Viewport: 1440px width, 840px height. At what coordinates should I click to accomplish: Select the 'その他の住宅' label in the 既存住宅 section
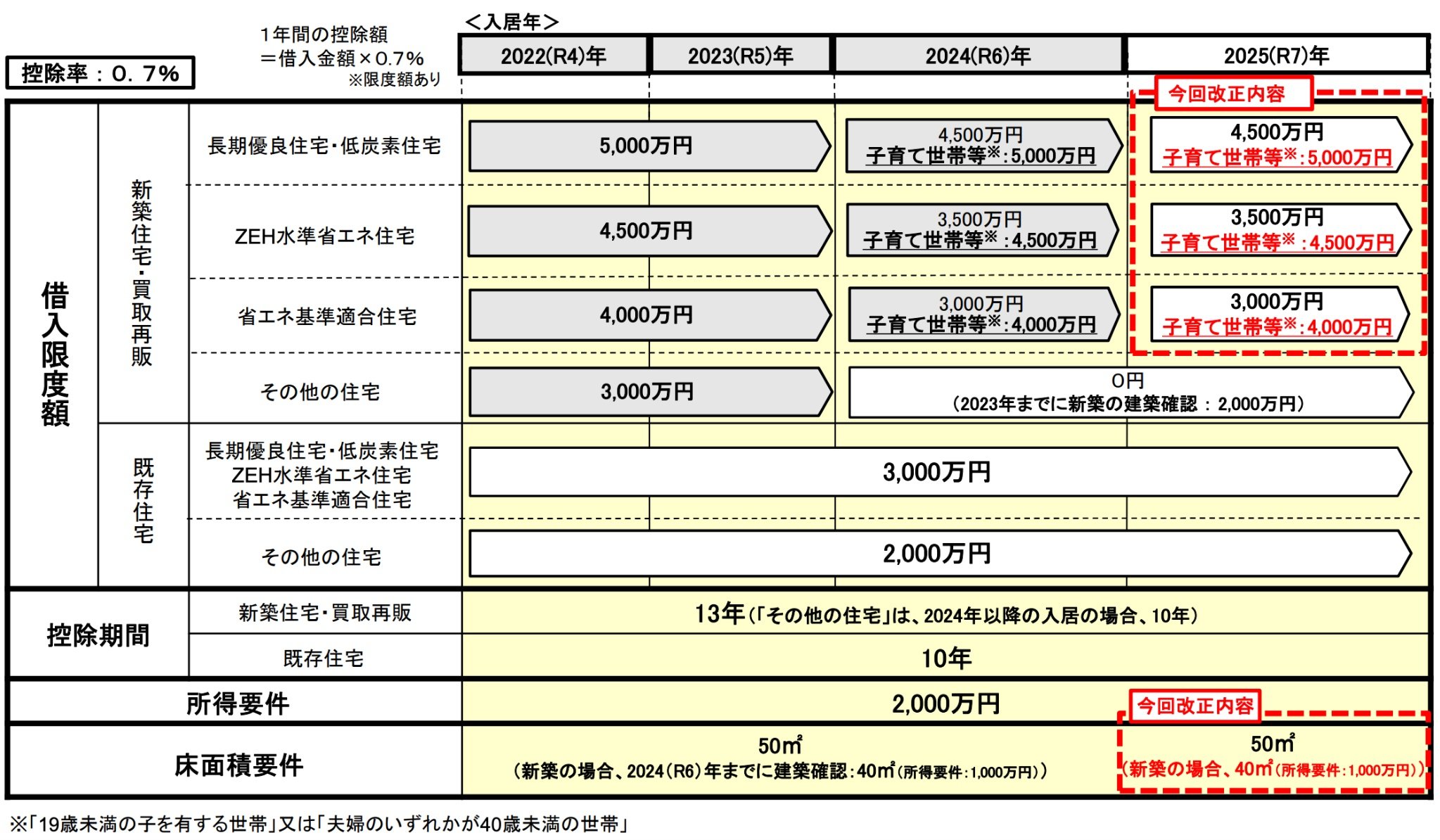[321, 556]
